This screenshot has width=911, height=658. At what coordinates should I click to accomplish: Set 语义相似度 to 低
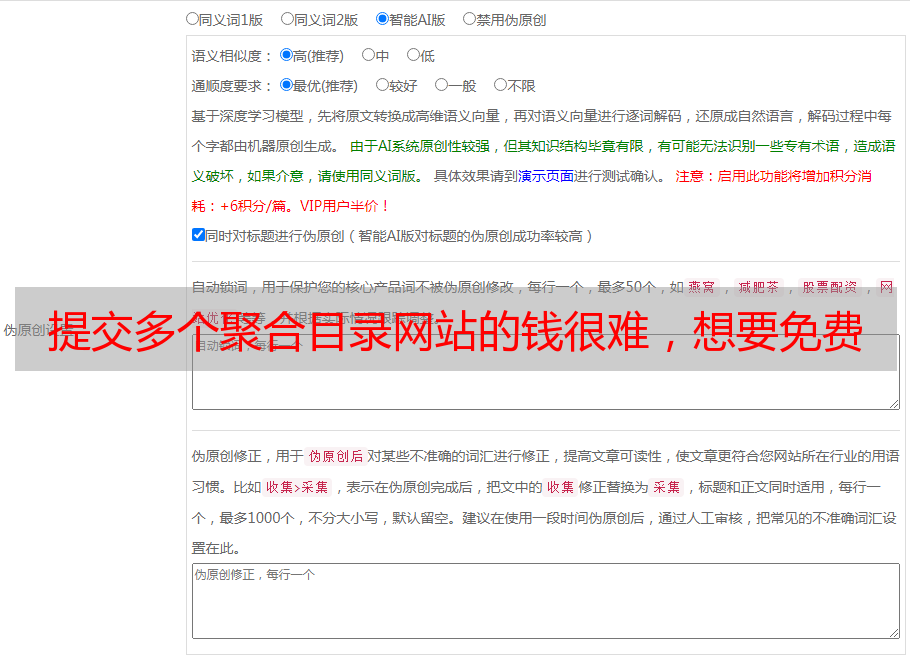point(413,55)
